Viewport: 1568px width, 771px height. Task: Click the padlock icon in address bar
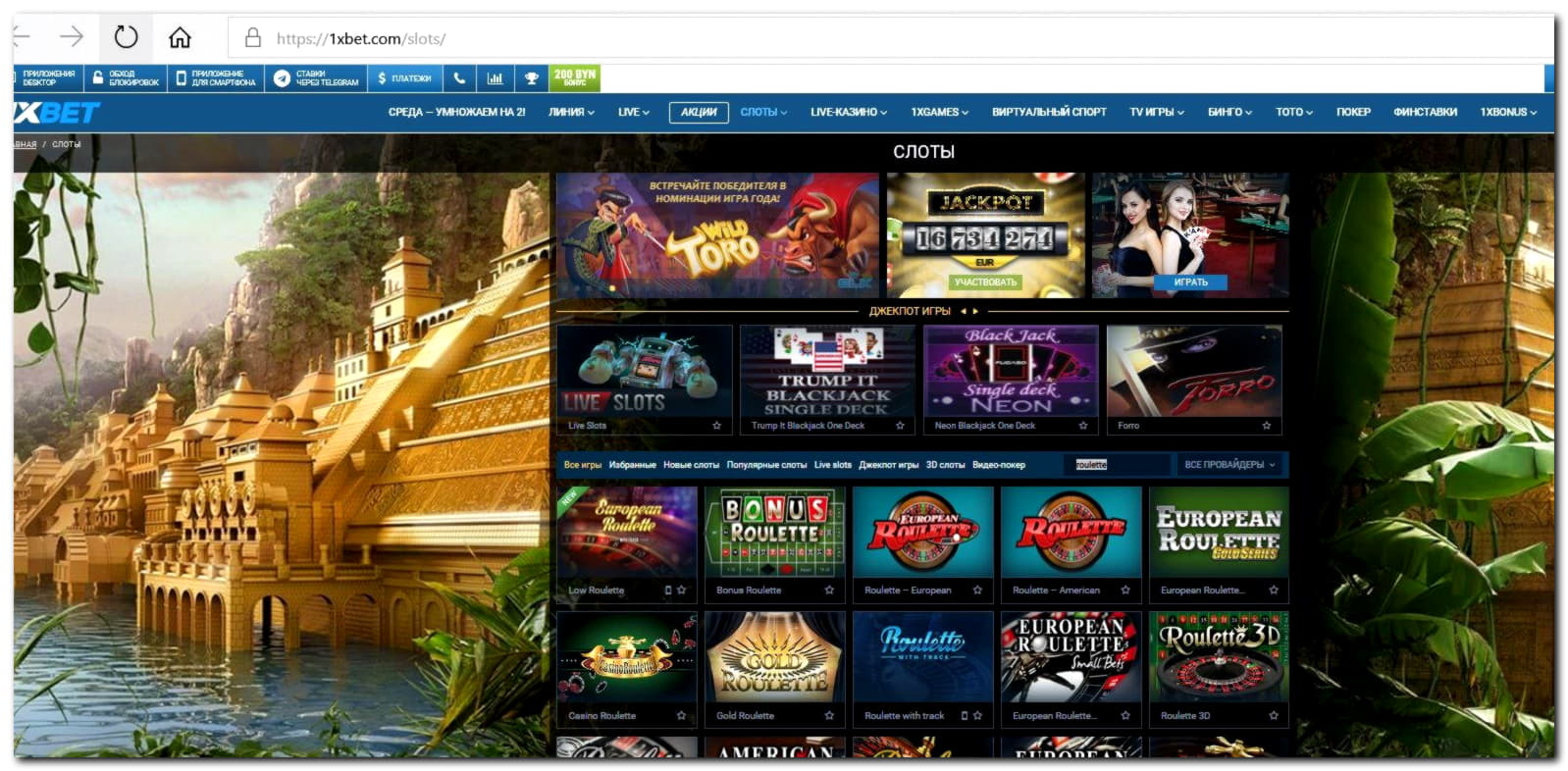[252, 38]
